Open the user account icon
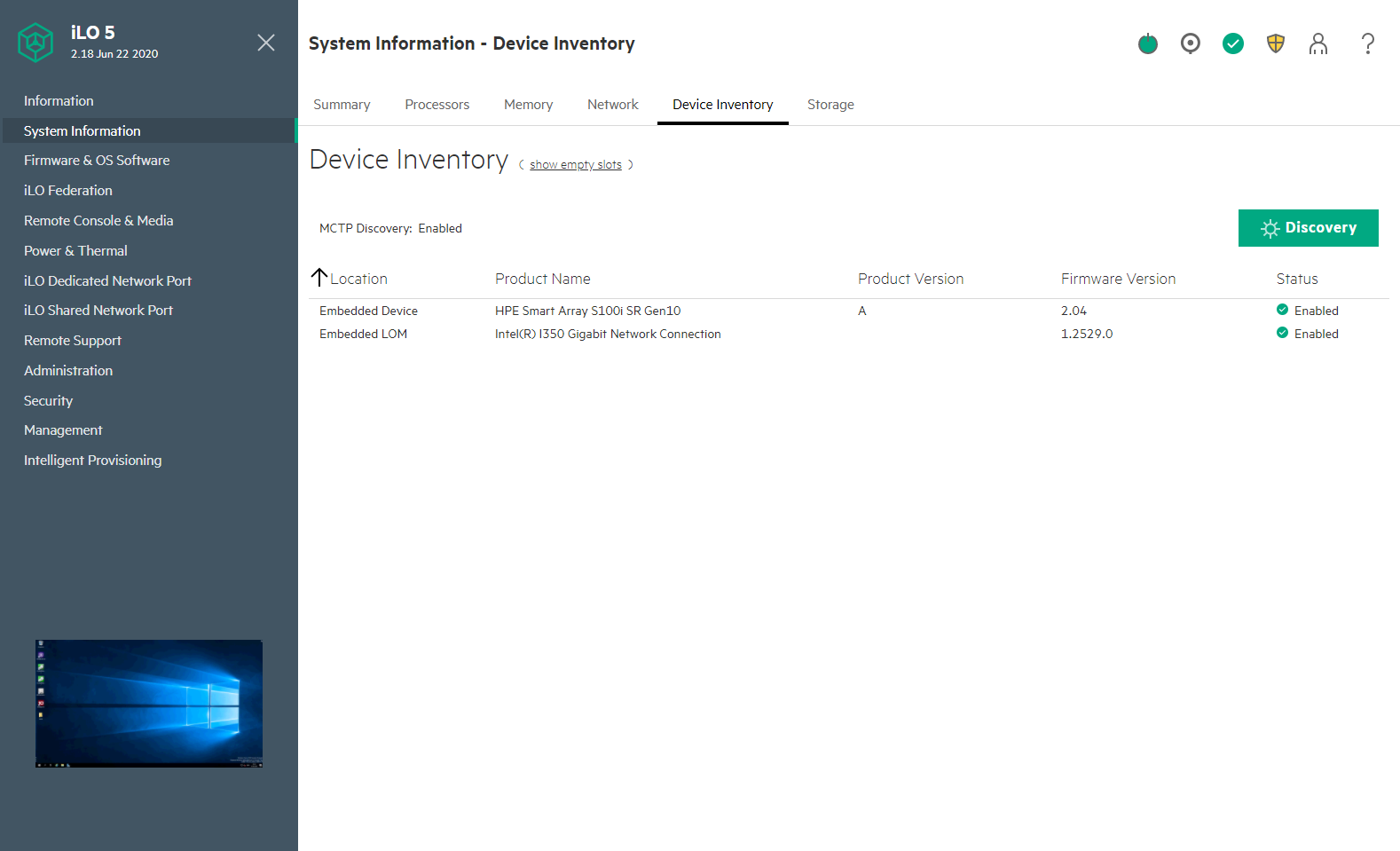Screen dimensions: 1400x851 click(1318, 43)
